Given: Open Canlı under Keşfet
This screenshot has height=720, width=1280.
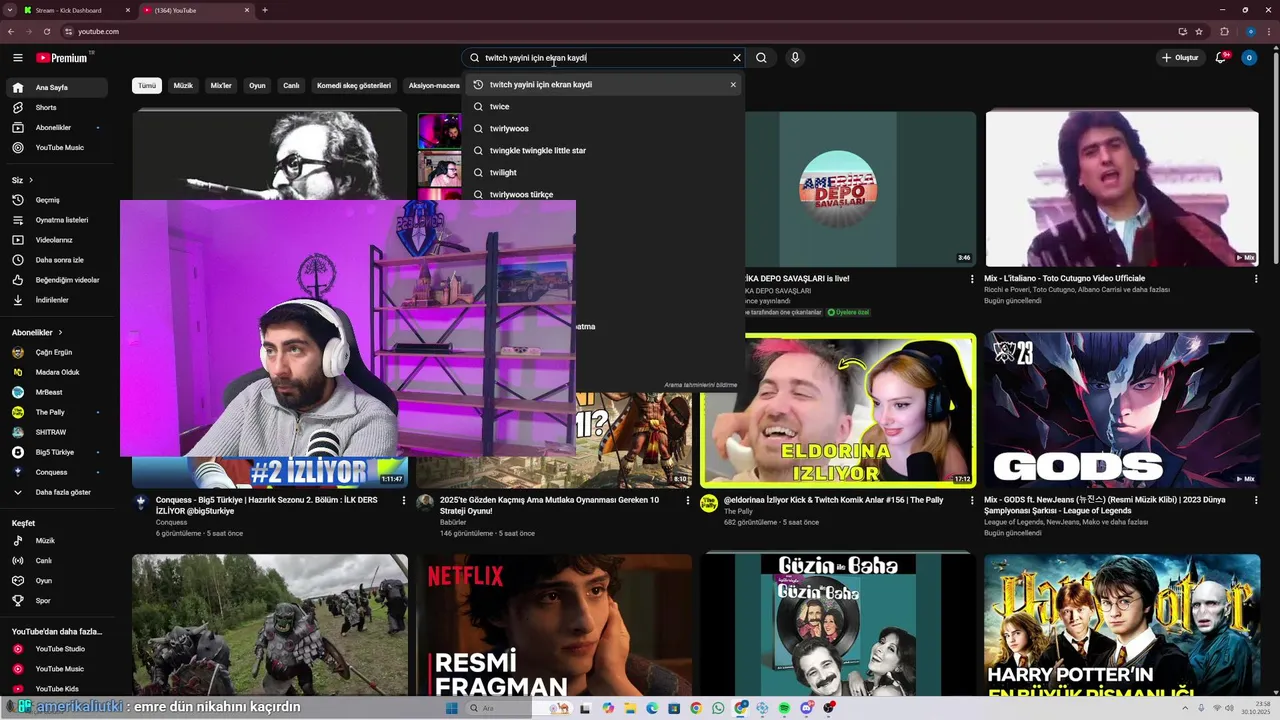Looking at the screenshot, I should 57,561.
